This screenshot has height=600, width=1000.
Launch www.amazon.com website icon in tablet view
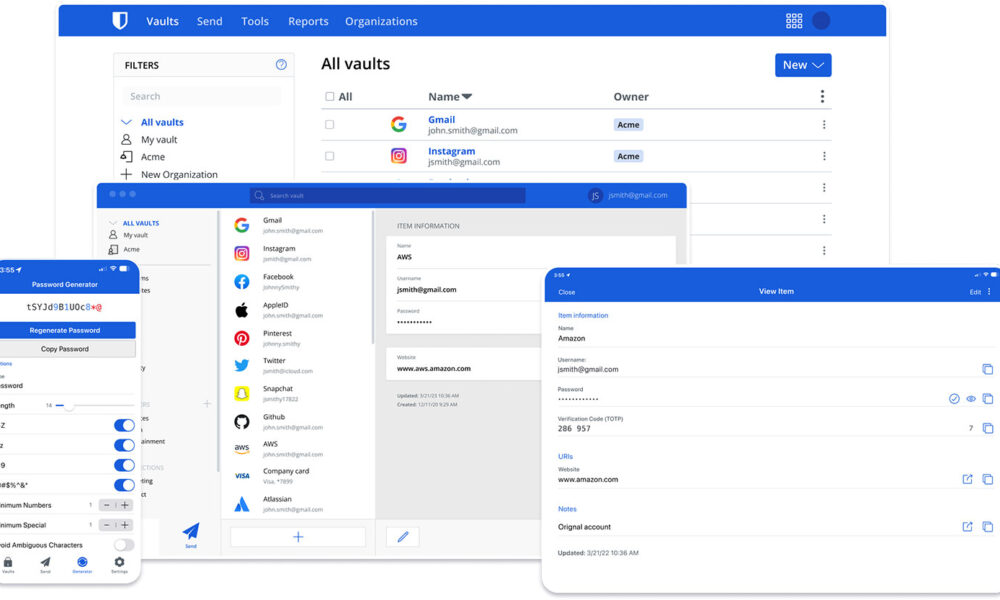967,479
